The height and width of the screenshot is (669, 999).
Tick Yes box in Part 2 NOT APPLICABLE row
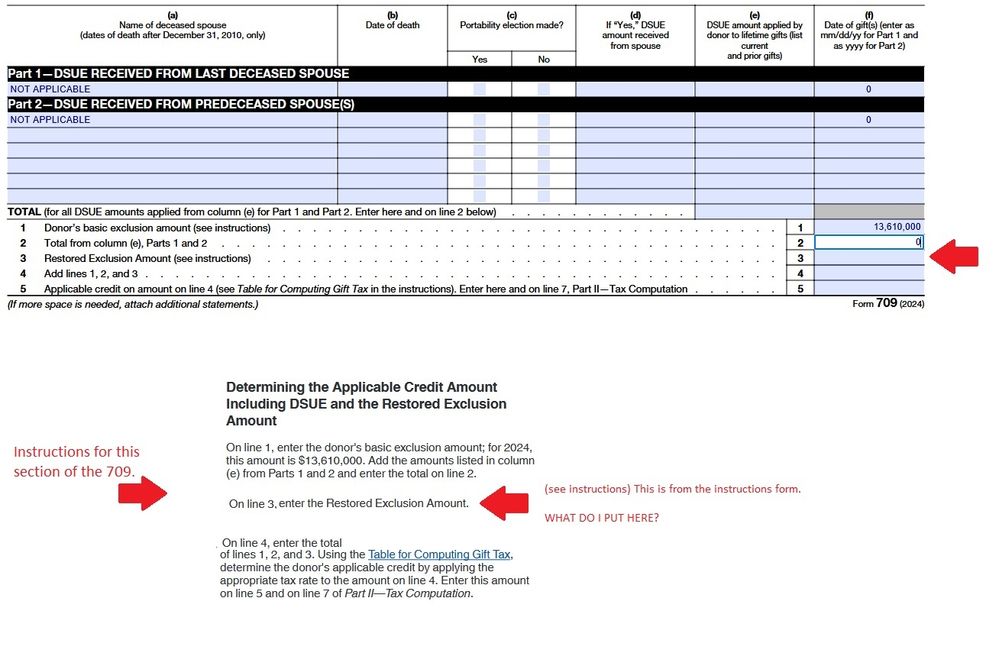pyautogui.click(x=480, y=120)
